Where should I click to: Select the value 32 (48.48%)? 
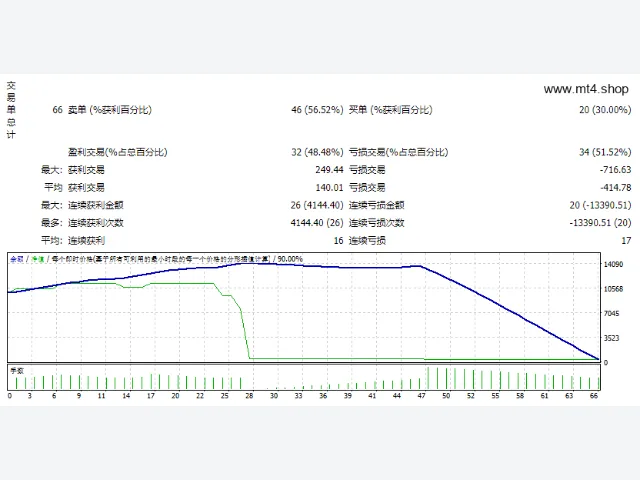click(x=317, y=152)
